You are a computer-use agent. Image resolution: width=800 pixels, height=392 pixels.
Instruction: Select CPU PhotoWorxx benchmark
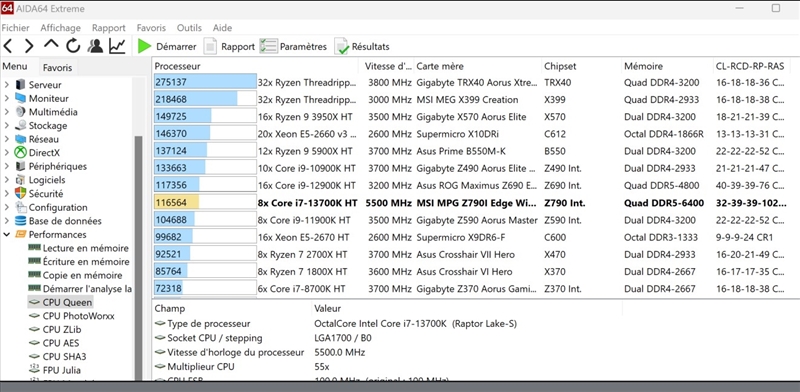[x=79, y=316]
